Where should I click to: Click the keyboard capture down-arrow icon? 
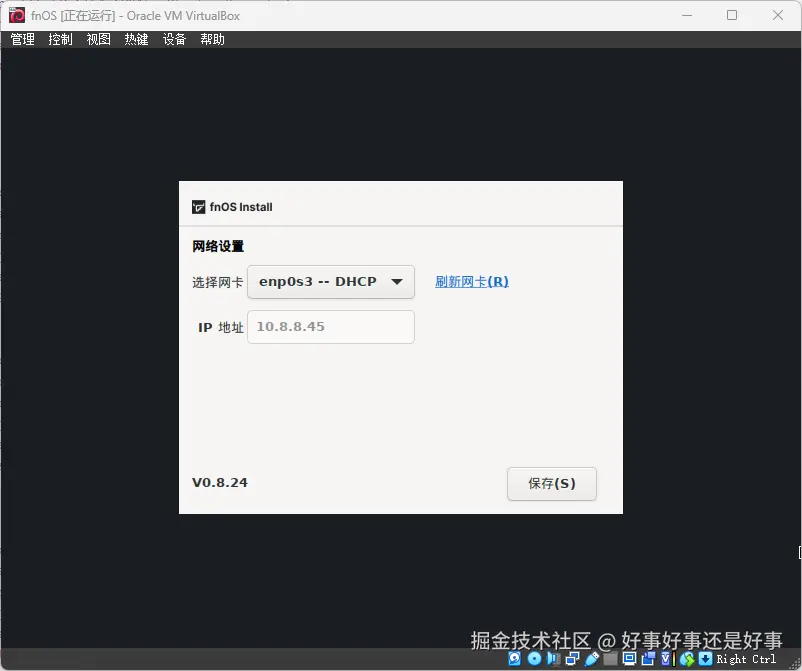705,659
